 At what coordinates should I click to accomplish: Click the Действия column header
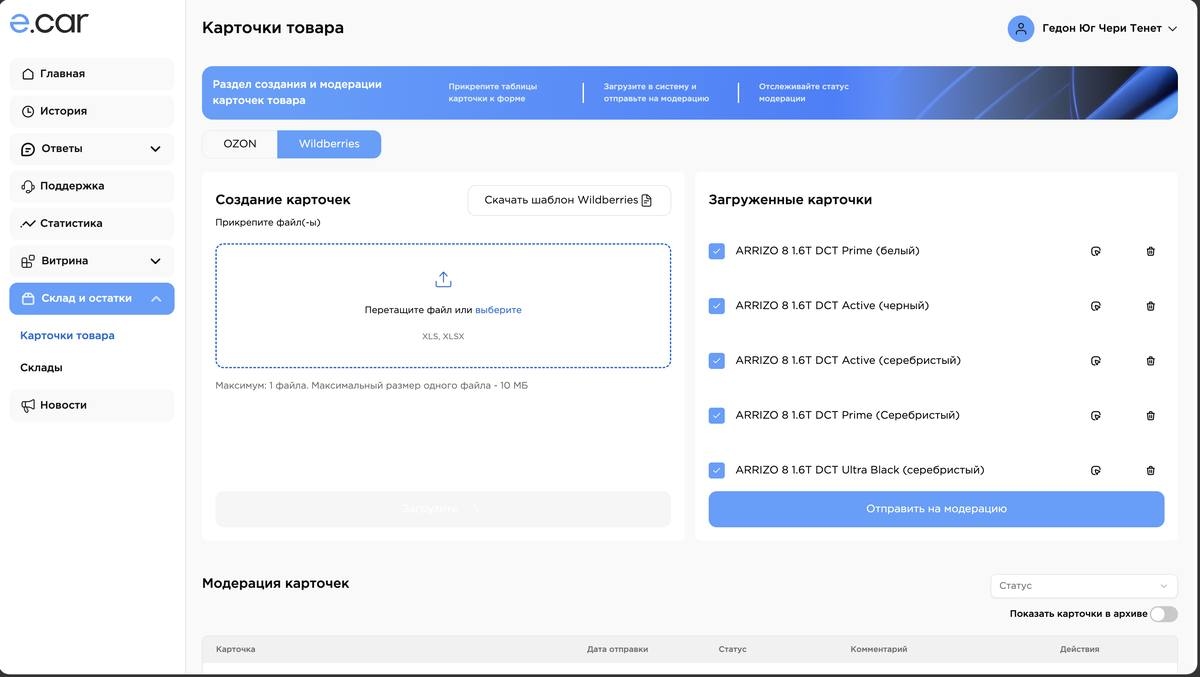tap(1079, 649)
